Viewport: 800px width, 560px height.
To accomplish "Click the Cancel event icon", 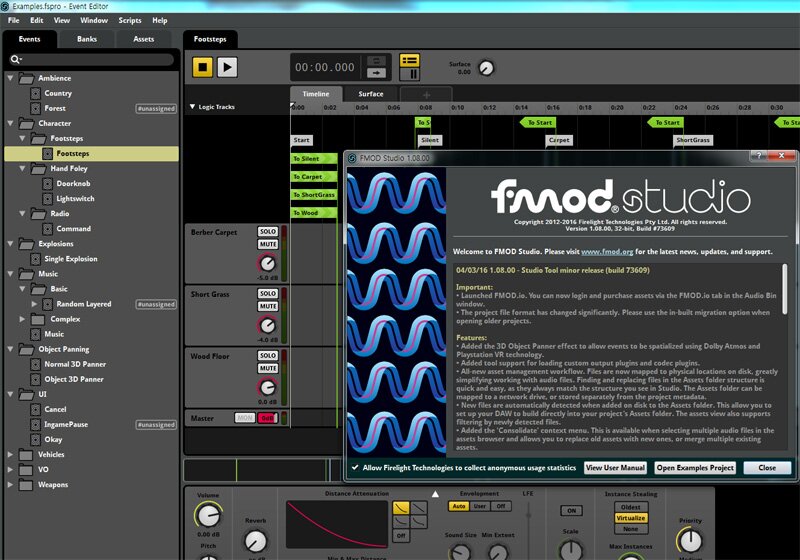I will 35,409.
